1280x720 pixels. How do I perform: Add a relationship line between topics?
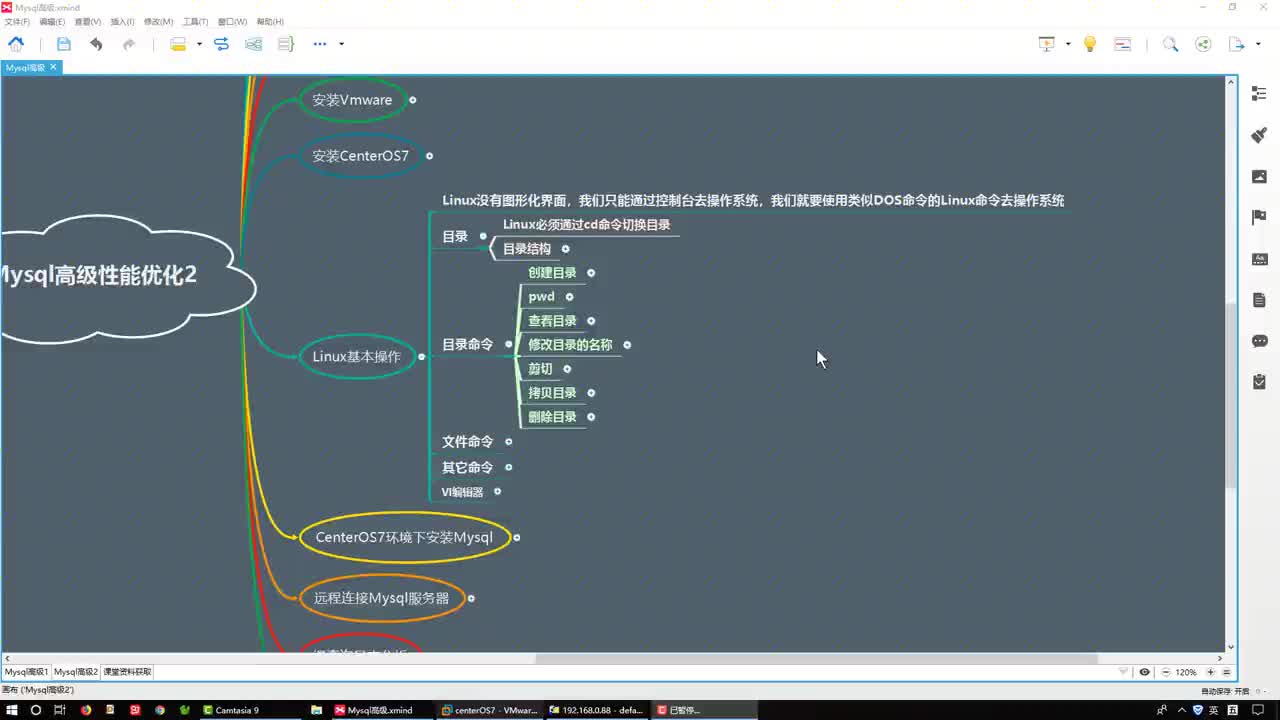221,44
